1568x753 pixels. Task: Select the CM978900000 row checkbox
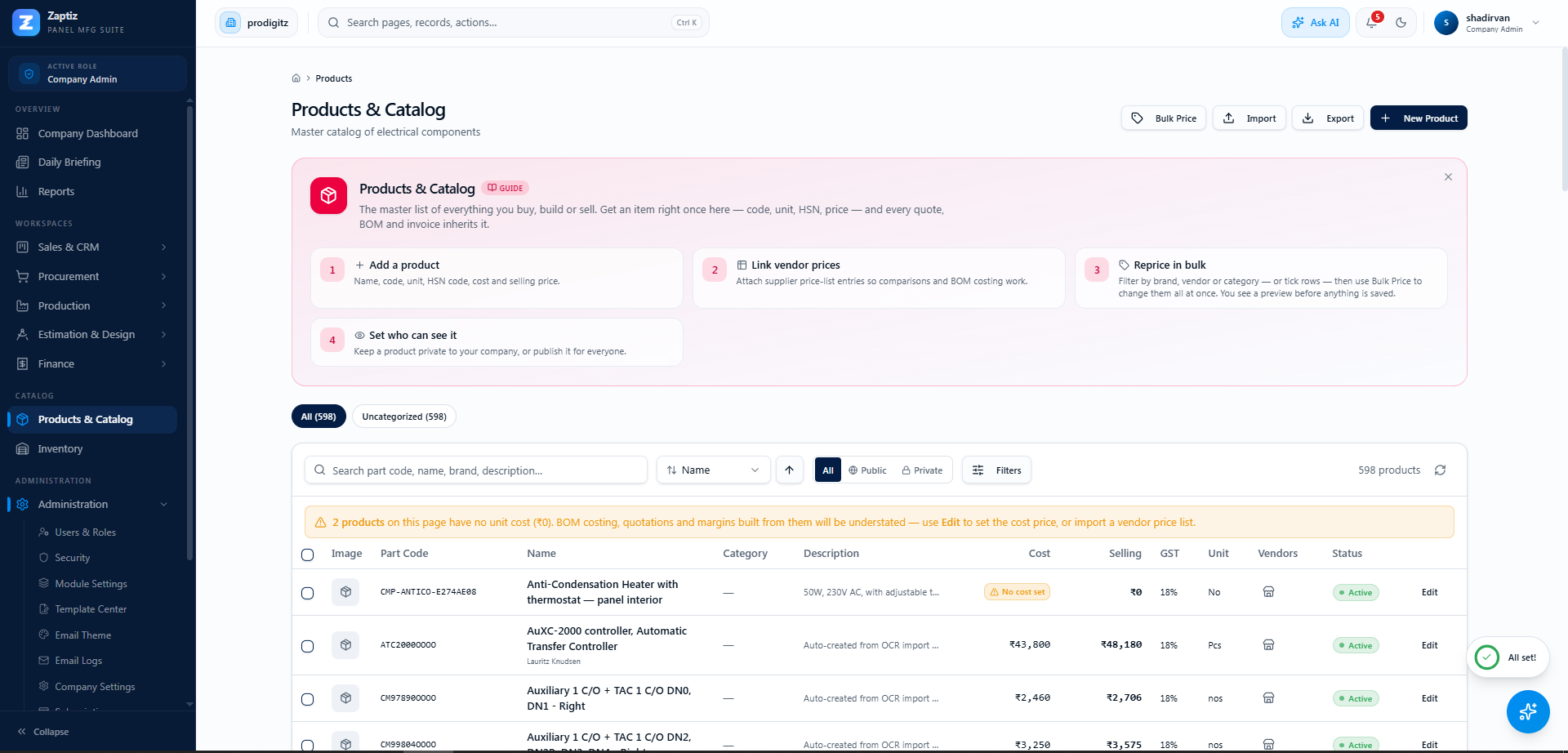coord(308,699)
